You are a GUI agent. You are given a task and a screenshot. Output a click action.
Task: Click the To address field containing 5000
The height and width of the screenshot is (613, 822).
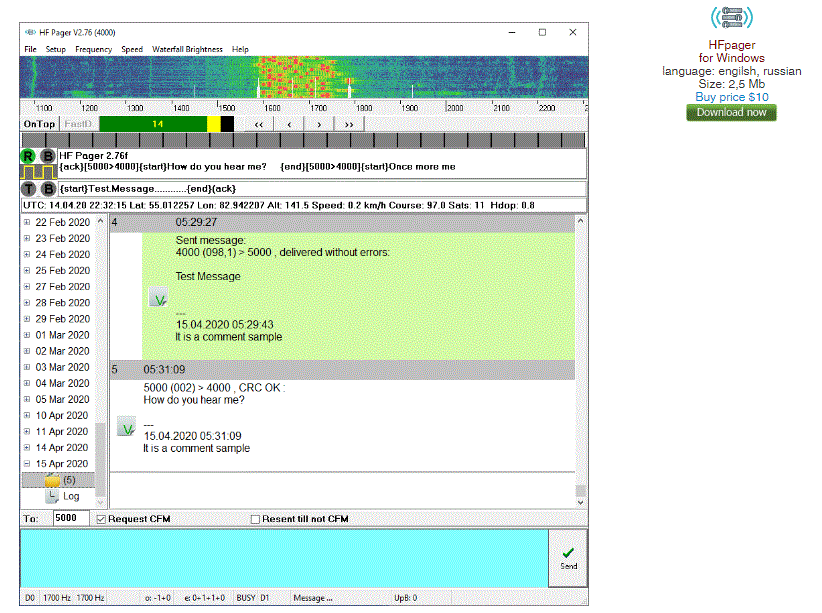[x=71, y=519]
